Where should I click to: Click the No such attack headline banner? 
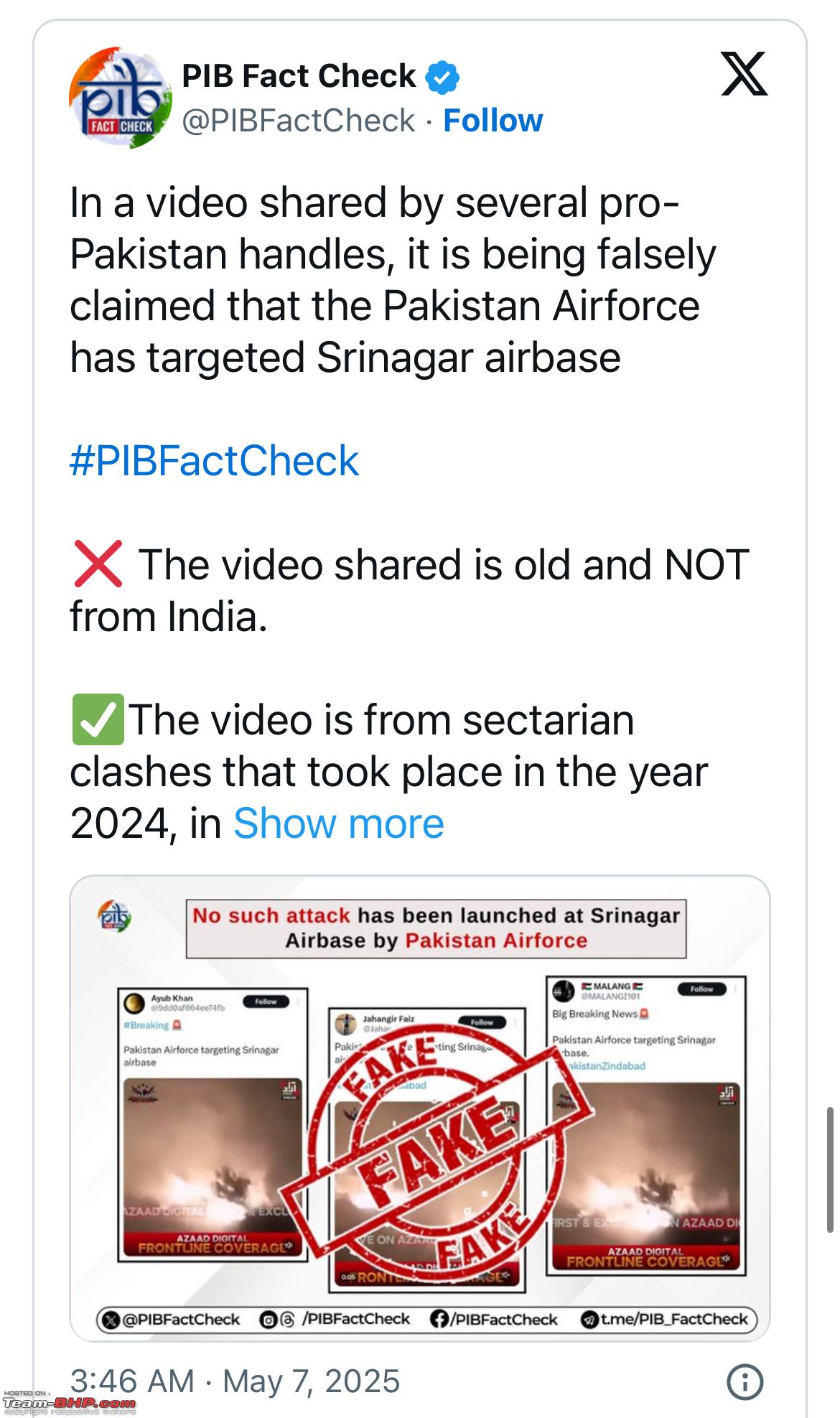436,928
